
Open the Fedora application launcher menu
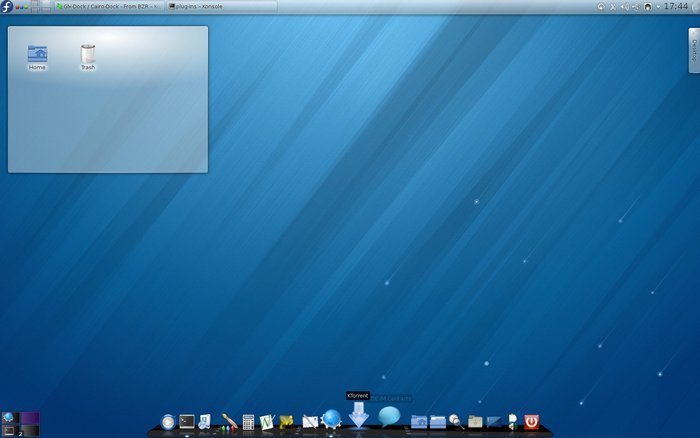pos(7,7)
